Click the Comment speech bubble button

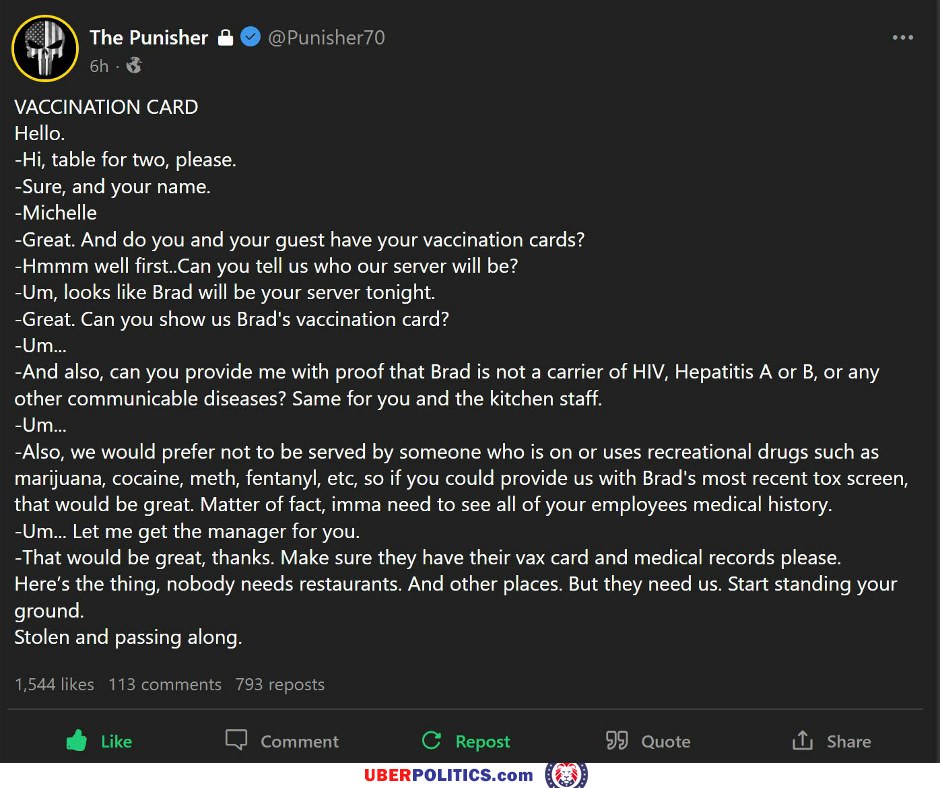click(282, 741)
